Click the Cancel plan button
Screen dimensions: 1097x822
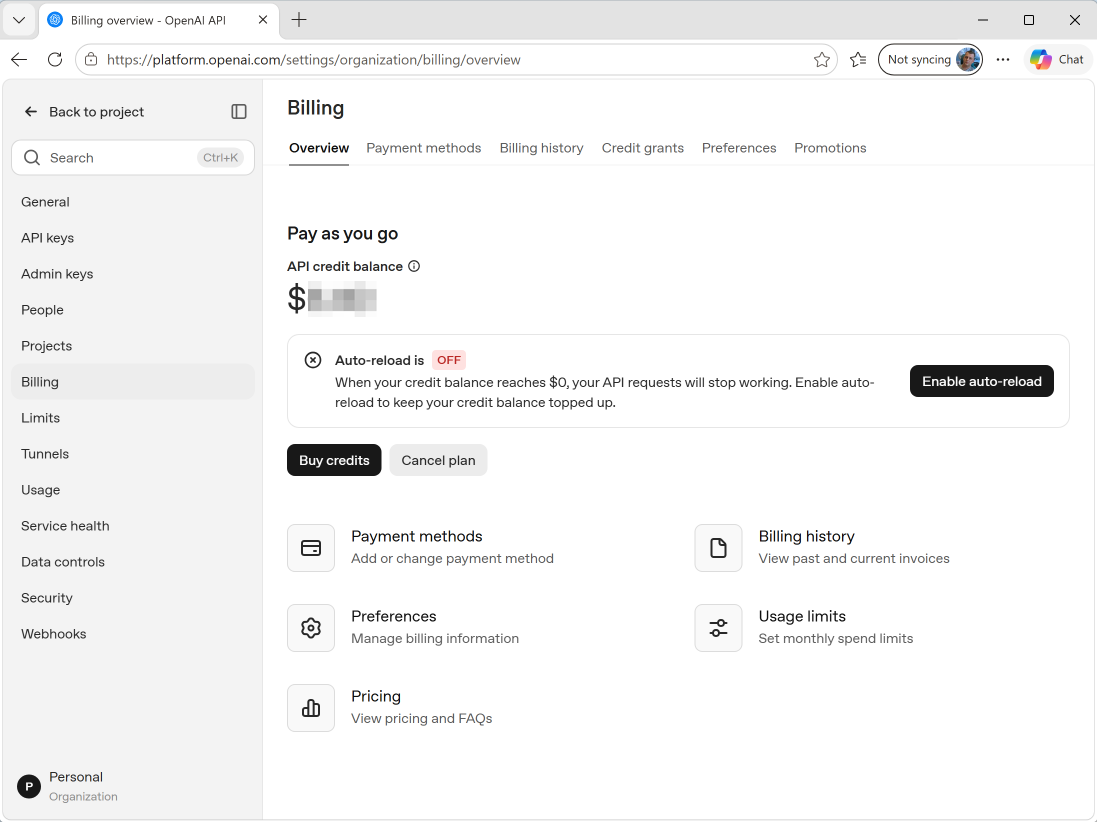click(x=439, y=460)
